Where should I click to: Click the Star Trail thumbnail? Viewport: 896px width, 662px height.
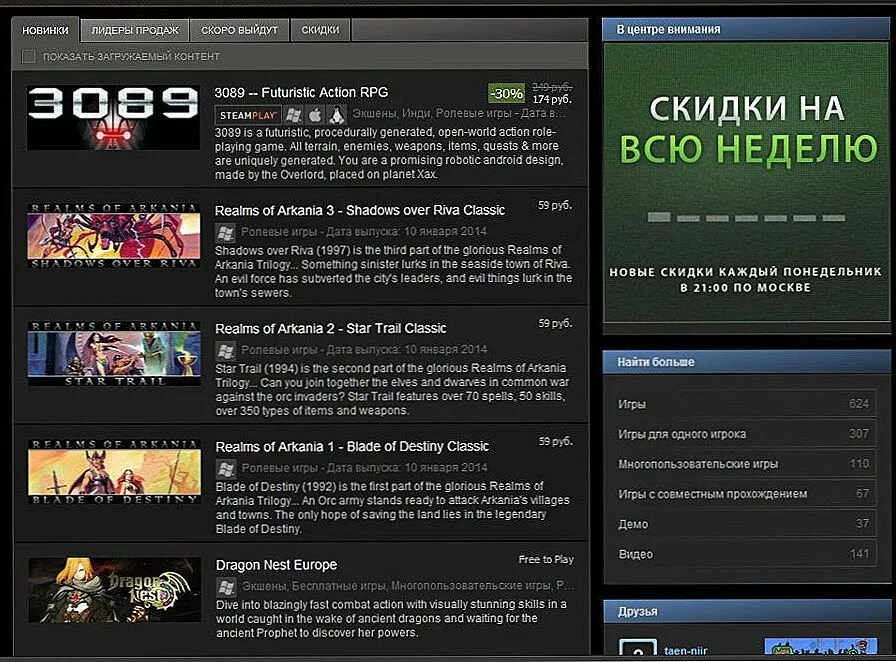pos(114,354)
